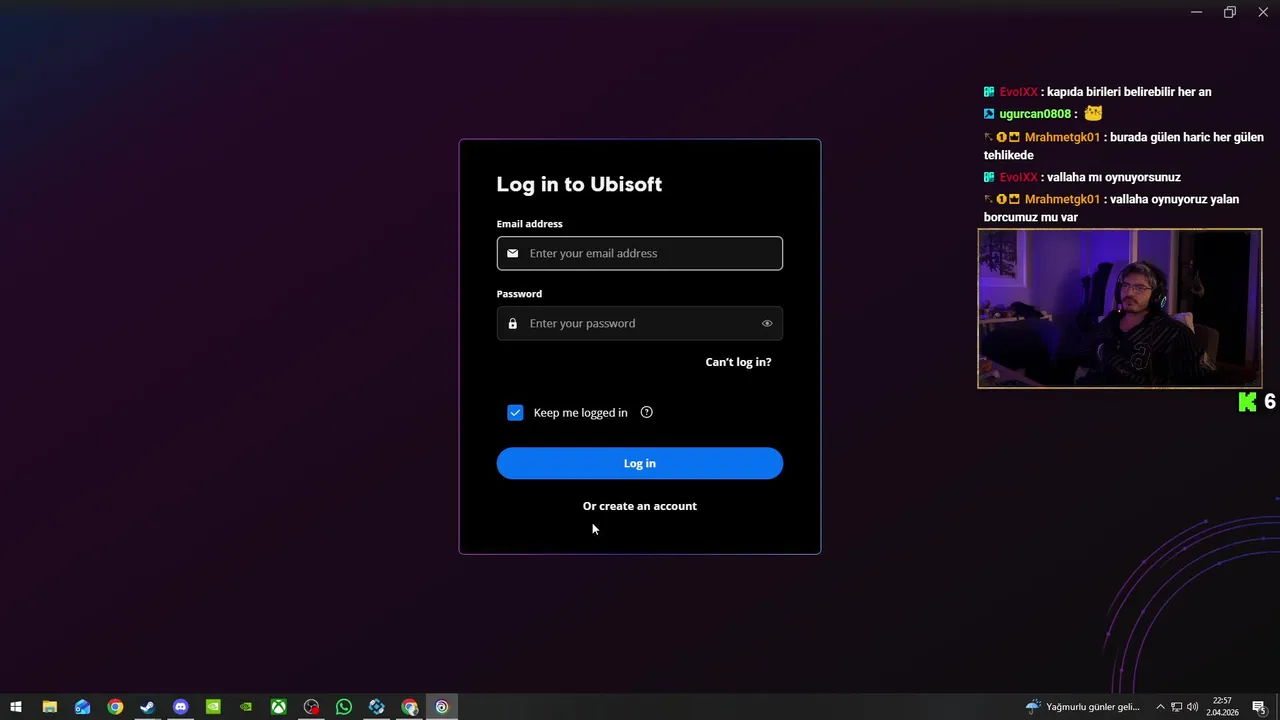This screenshot has width=1280, height=720.
Task: Open the Mail app in taskbar
Action: [x=82, y=707]
